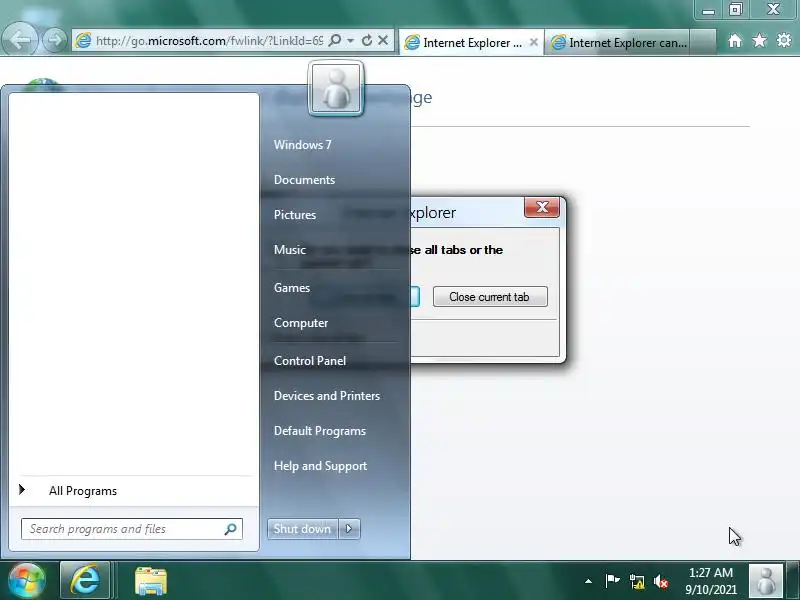Click the search magnifier in address bar
The image size is (800, 600).
point(335,40)
